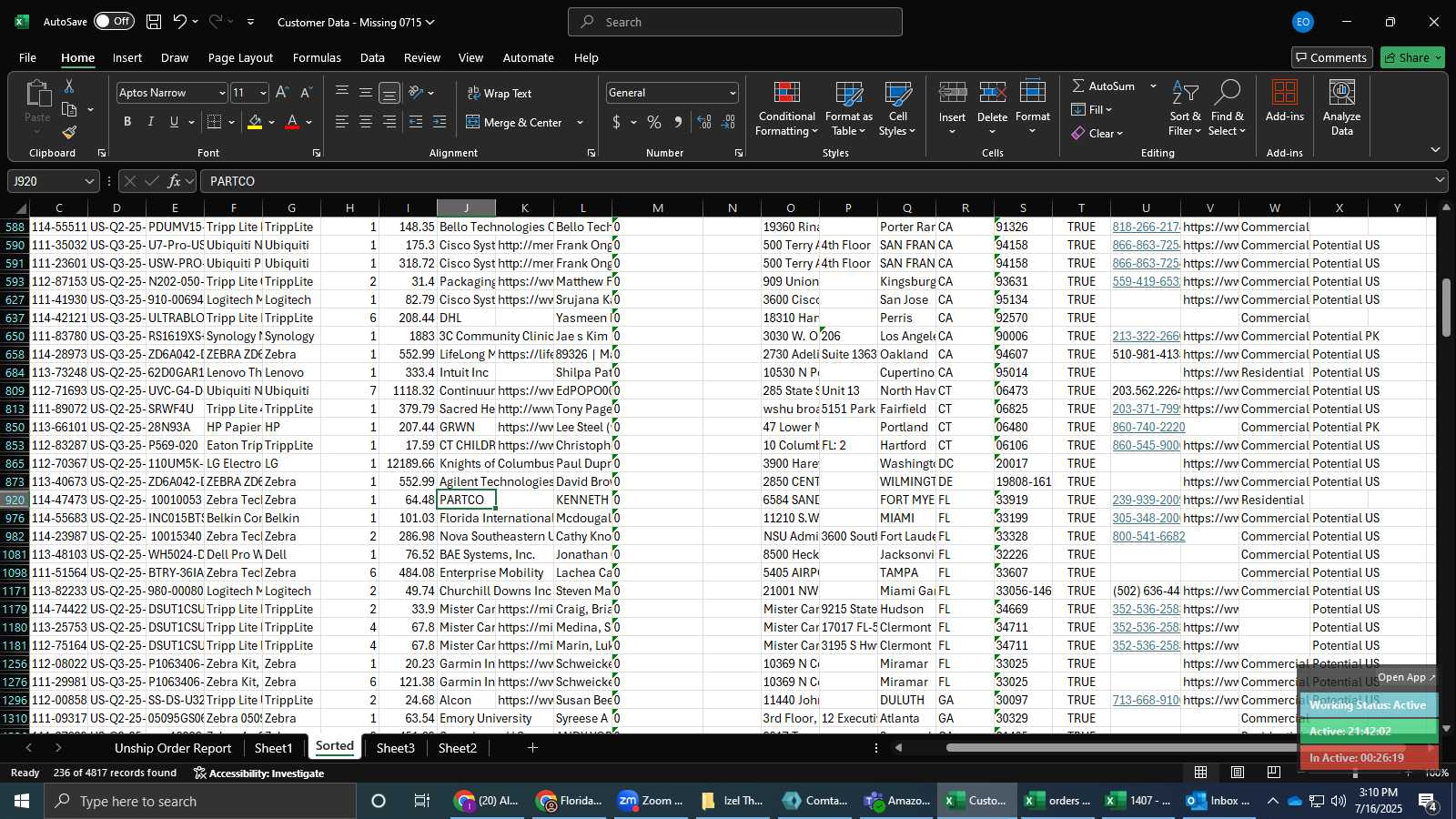Image resolution: width=1456 pixels, height=819 pixels.
Task: Apply Percent Style format
Action: [x=654, y=122]
